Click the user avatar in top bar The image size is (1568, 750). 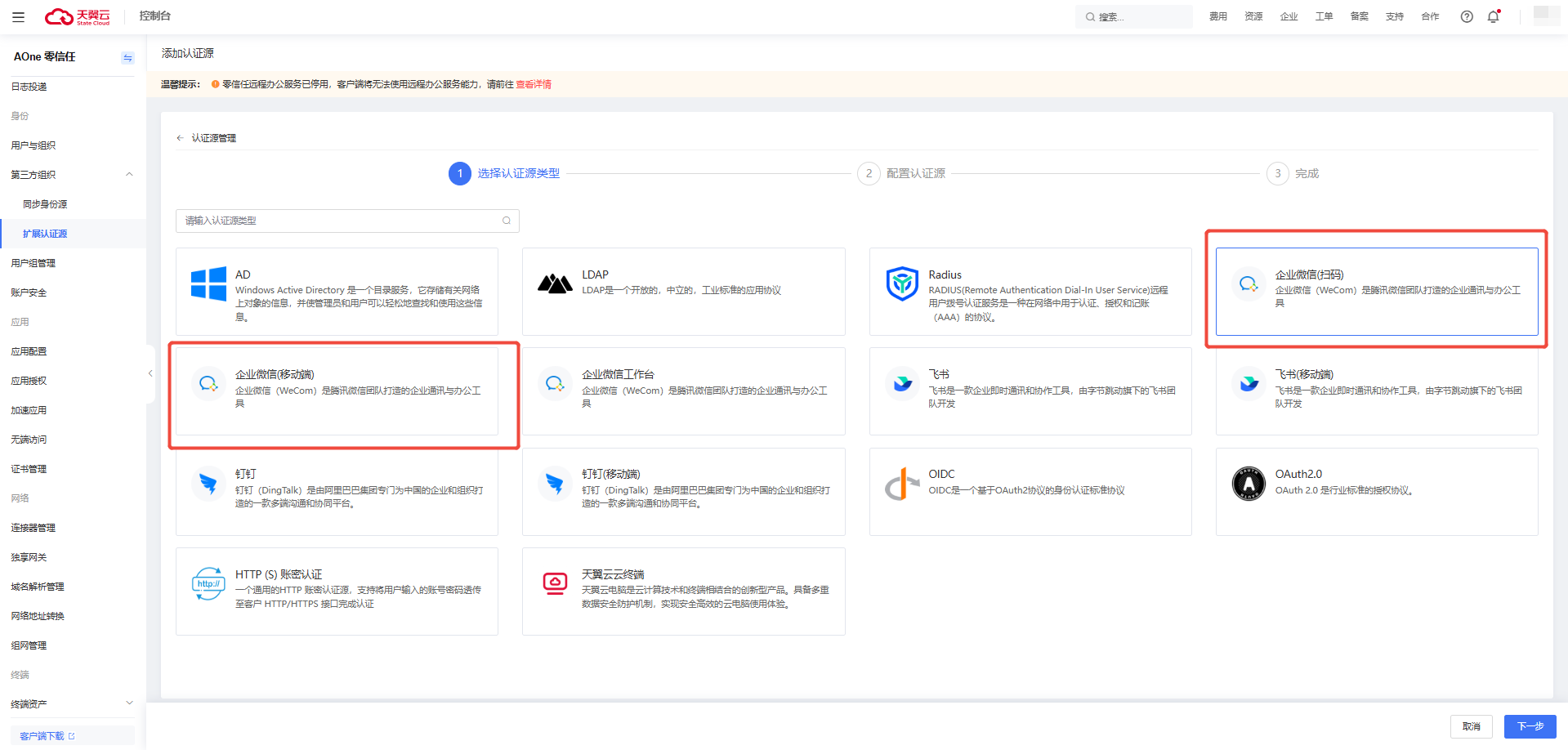tap(1546, 15)
